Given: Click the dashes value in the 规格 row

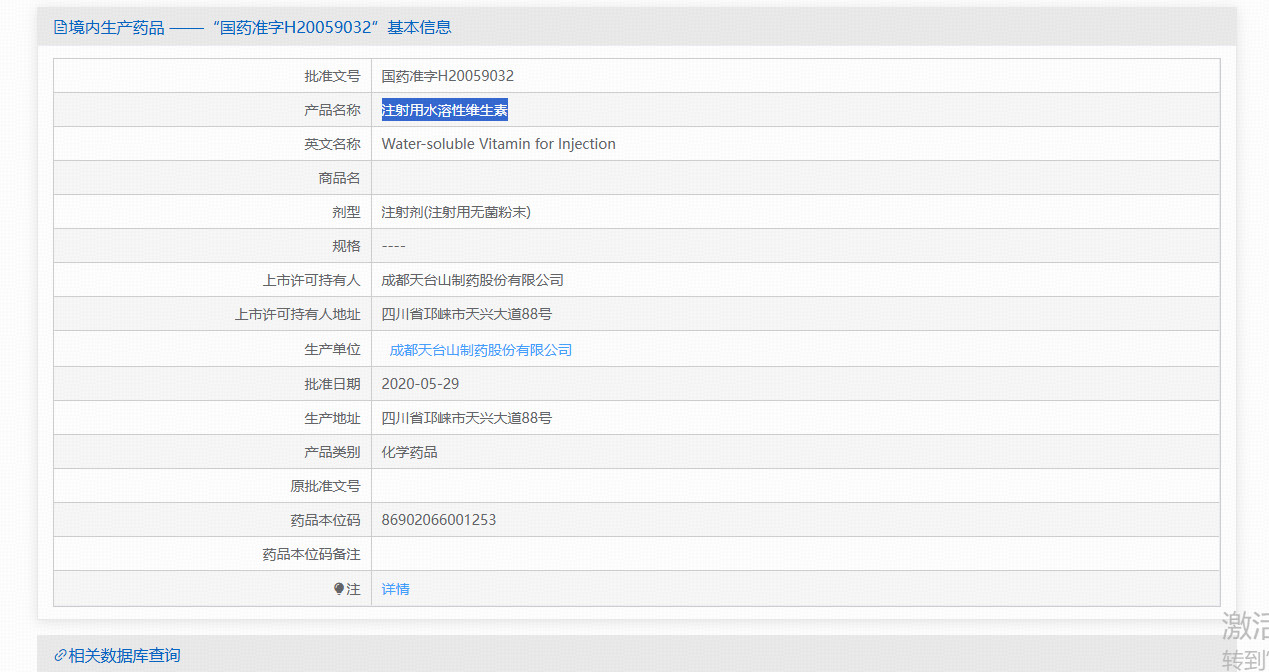Looking at the screenshot, I should [x=393, y=246].
